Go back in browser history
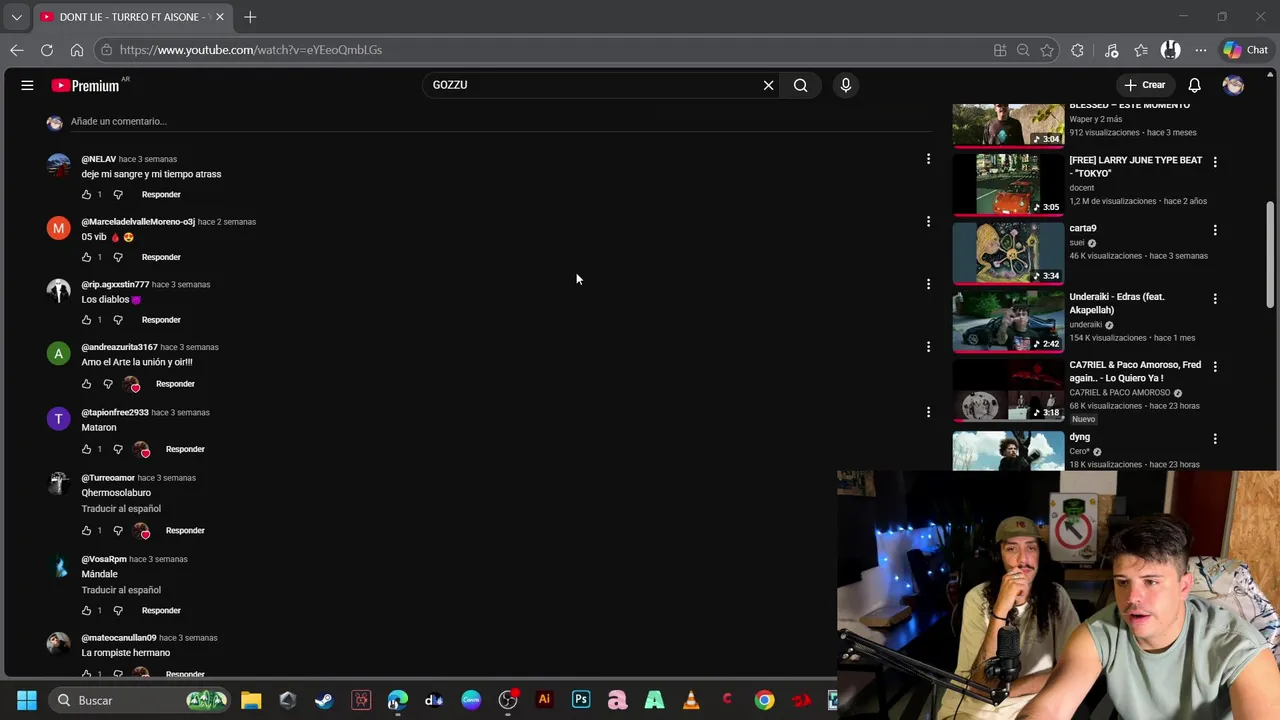Viewport: 1280px width, 720px height. (17, 50)
